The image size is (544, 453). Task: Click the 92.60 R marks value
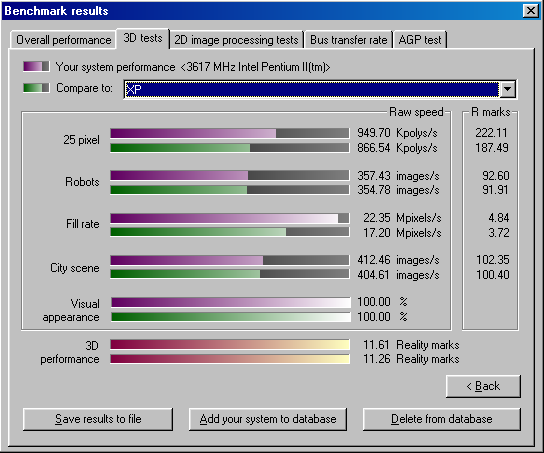coord(496,176)
